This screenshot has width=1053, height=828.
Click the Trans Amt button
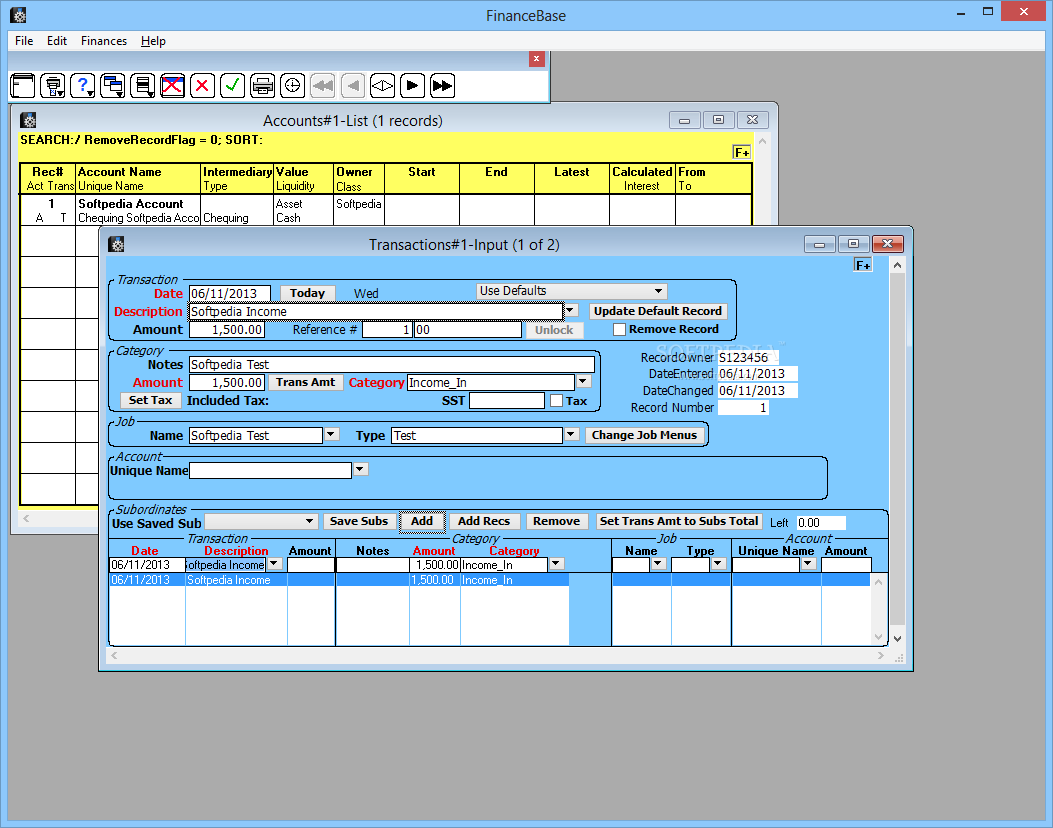pos(306,382)
